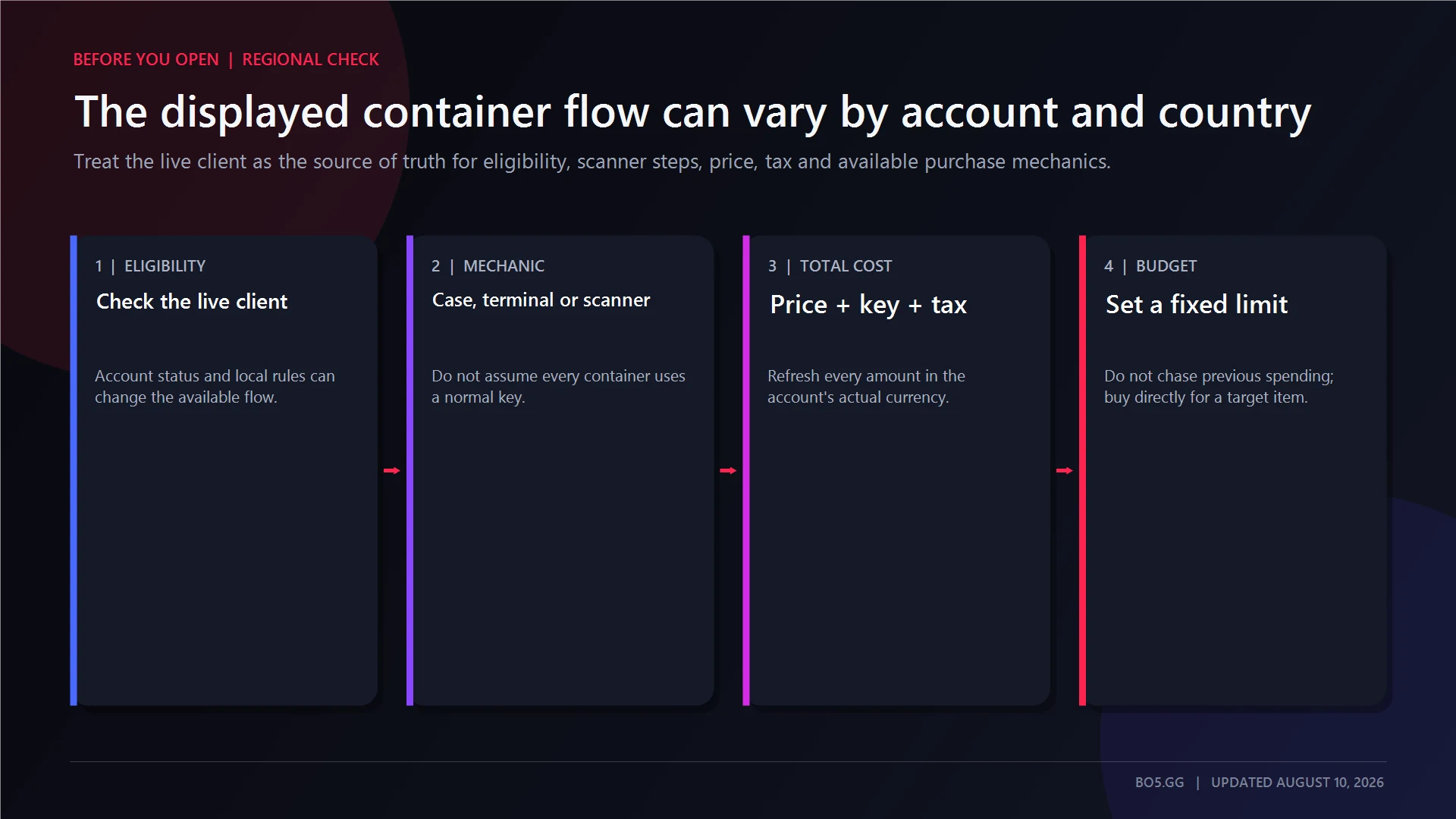
Task: Click the 'UPDATED AUGUST 10, 2026' footer text
Action: click(1298, 782)
